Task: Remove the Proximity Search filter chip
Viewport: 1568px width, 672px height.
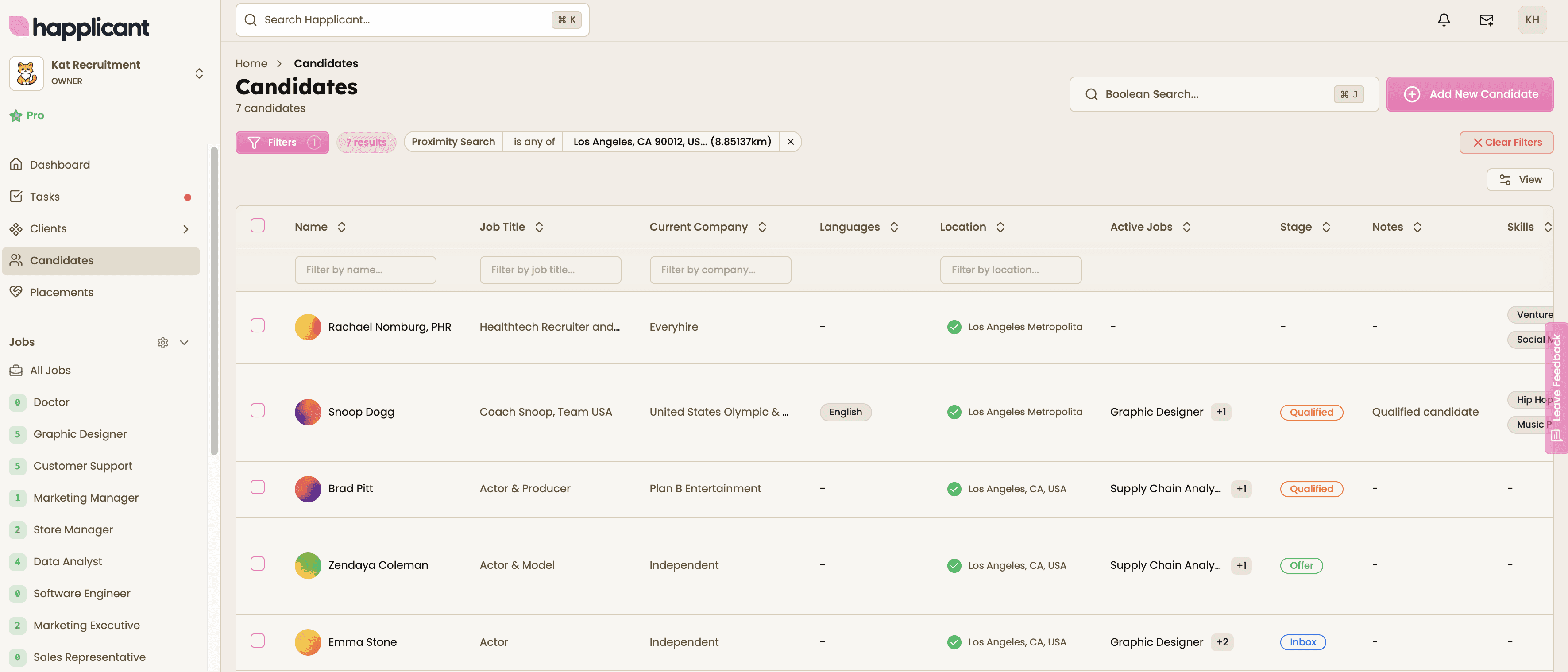Action: click(x=790, y=142)
